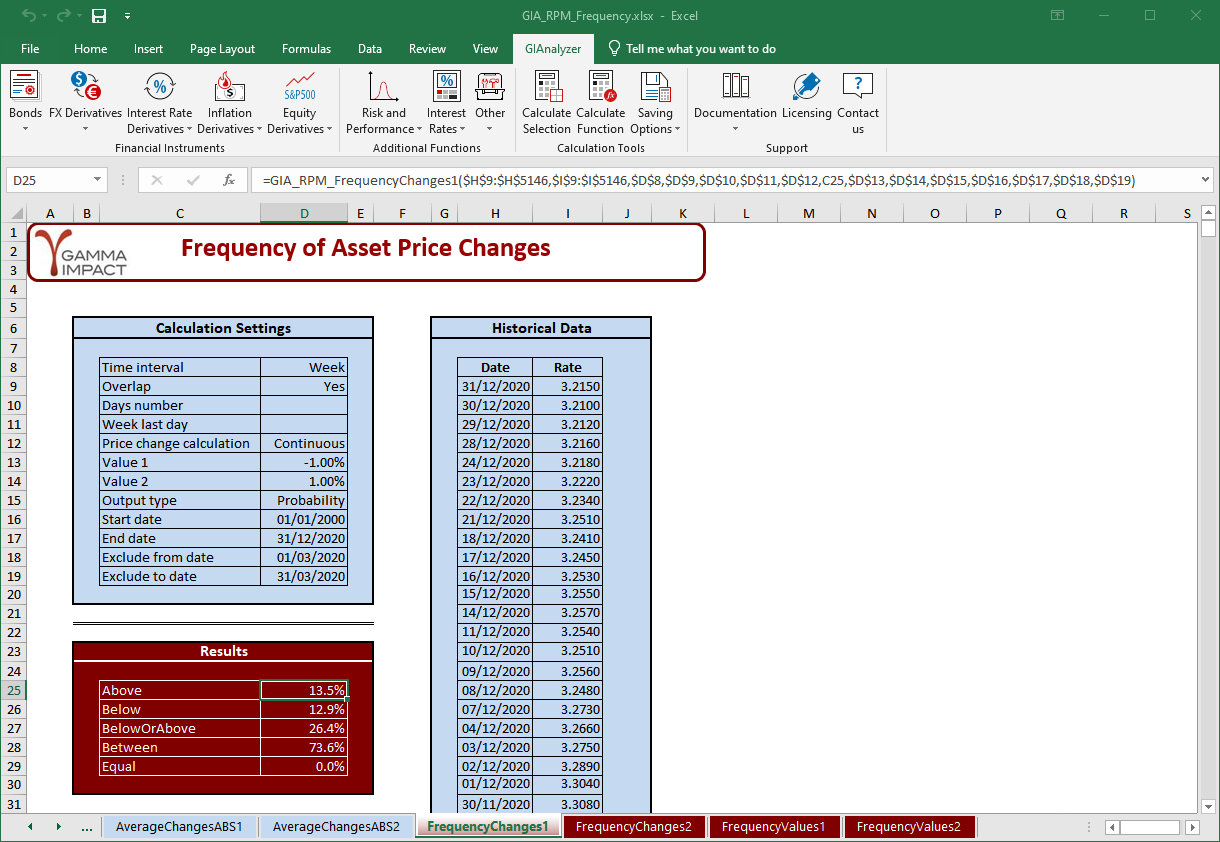Click the vertical scrollbar down arrow

click(1208, 807)
